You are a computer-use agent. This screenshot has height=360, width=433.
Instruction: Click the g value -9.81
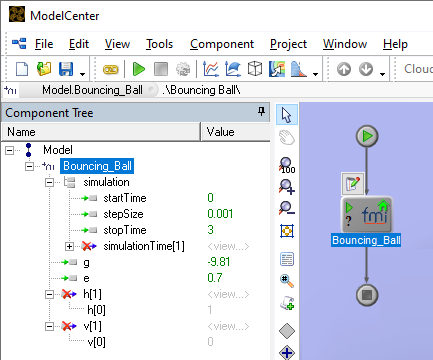[219, 262]
